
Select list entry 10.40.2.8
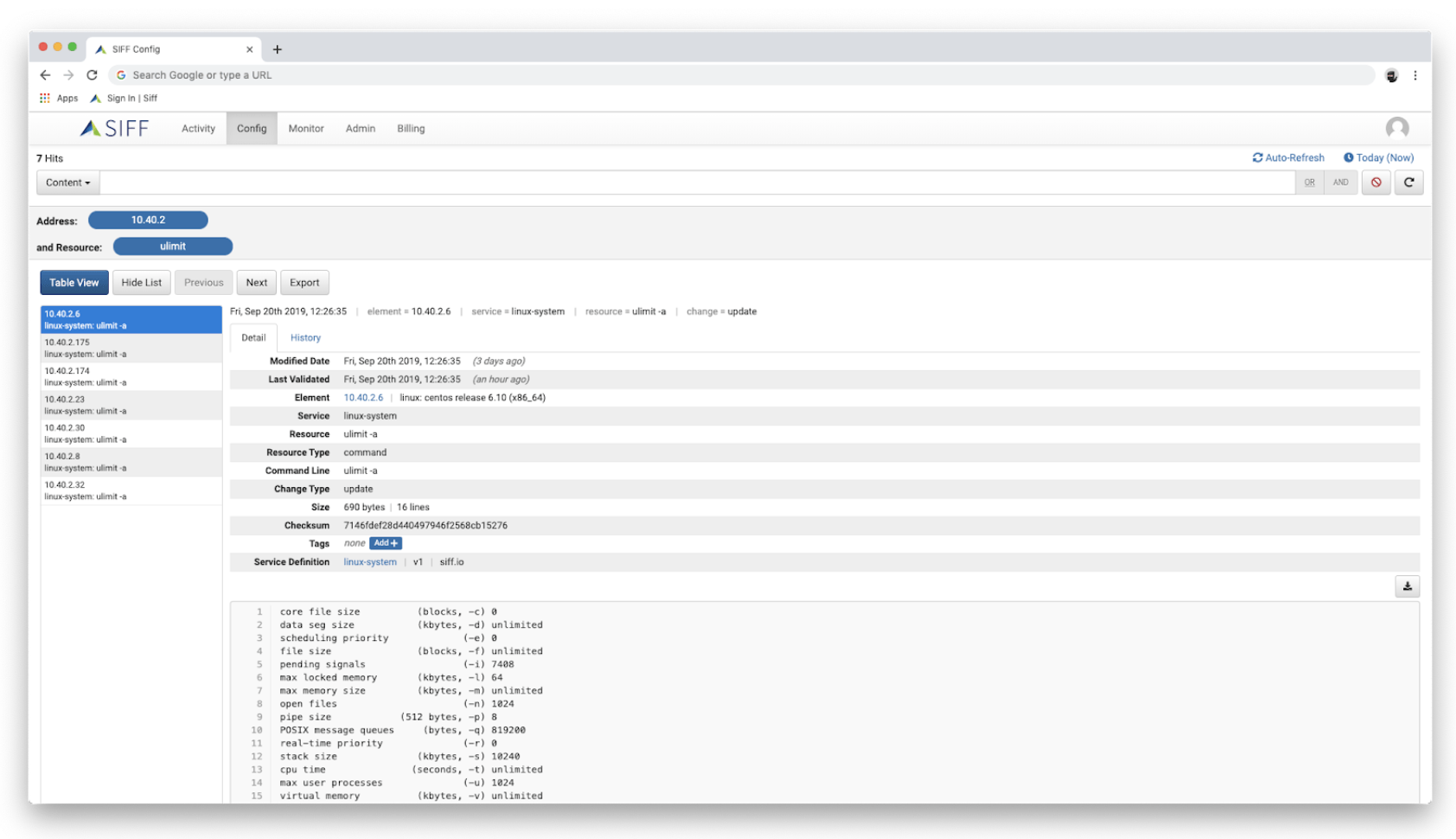131,463
